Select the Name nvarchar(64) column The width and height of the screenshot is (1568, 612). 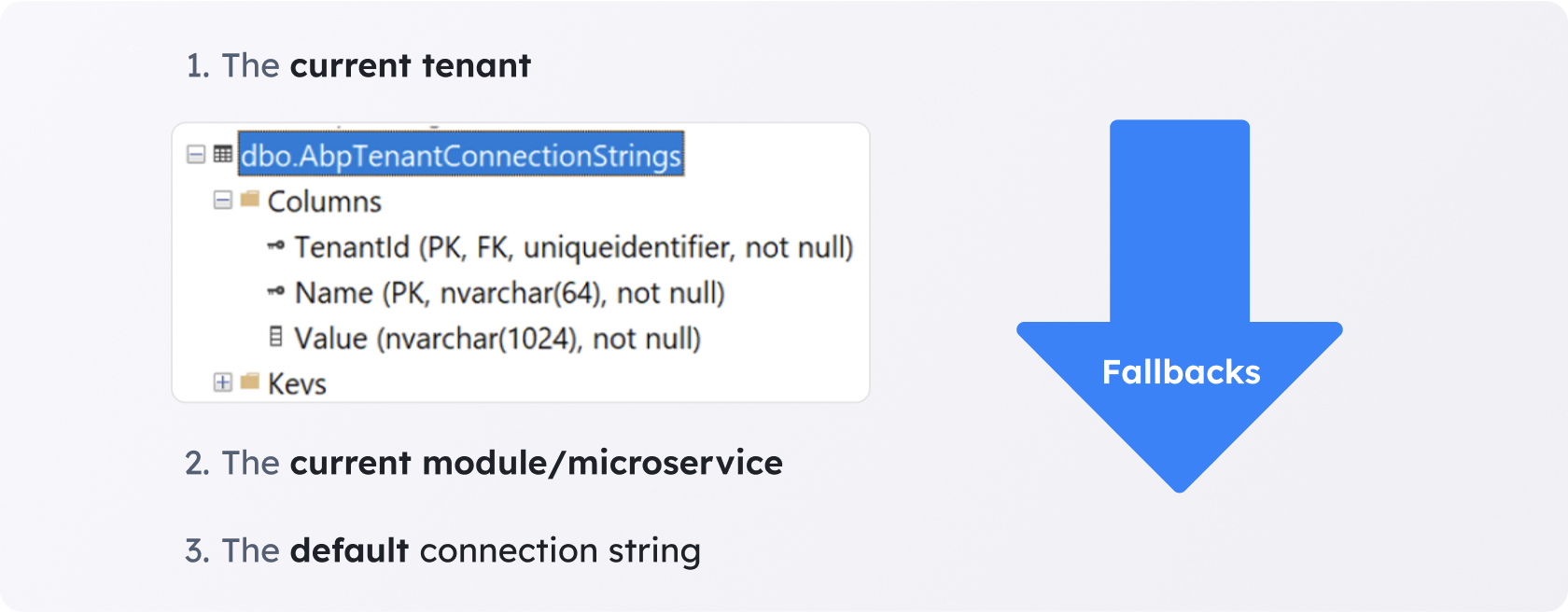click(x=510, y=293)
